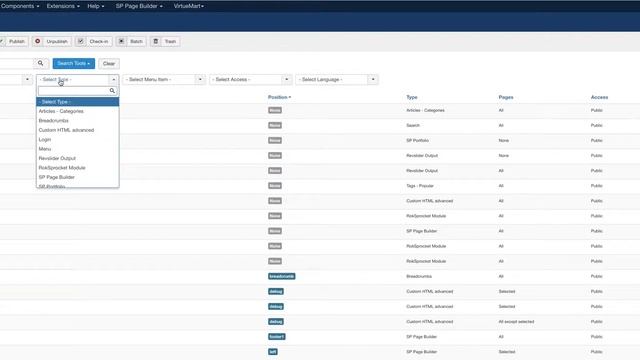The width and height of the screenshot is (640, 360).
Task: Click the None badge in the Articles - Categories row
Action: 275,110
